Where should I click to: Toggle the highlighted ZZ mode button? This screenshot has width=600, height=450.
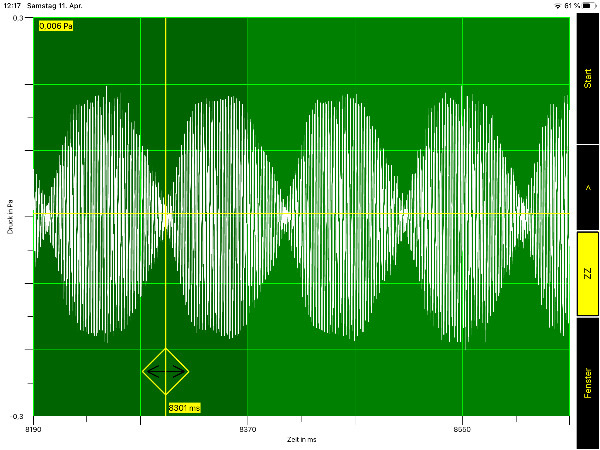click(587, 273)
